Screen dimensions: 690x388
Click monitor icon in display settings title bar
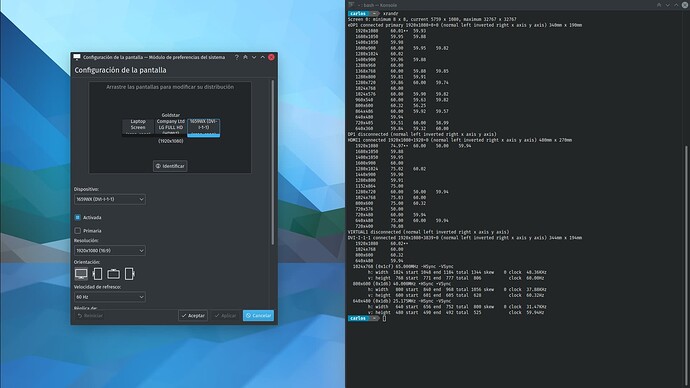[77, 57]
